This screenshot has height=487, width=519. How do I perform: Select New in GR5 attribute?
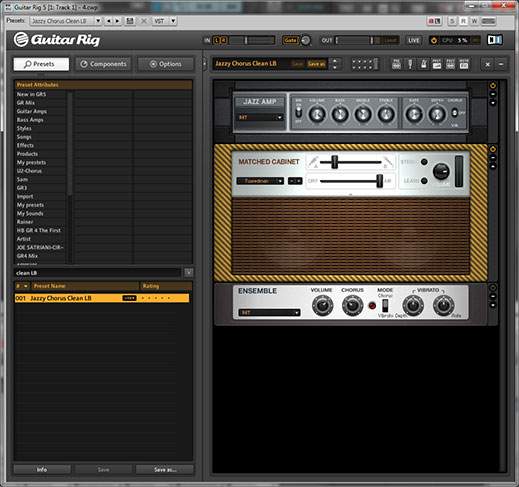tap(31, 94)
